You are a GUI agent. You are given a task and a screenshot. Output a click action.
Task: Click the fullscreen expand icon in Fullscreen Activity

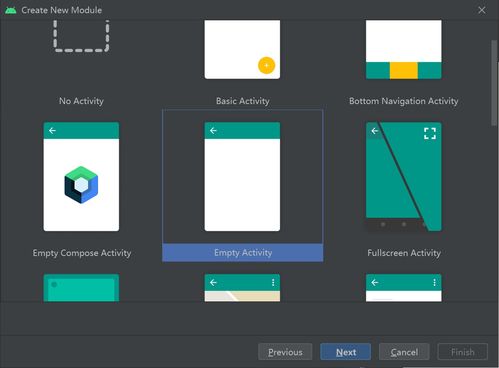(x=430, y=134)
